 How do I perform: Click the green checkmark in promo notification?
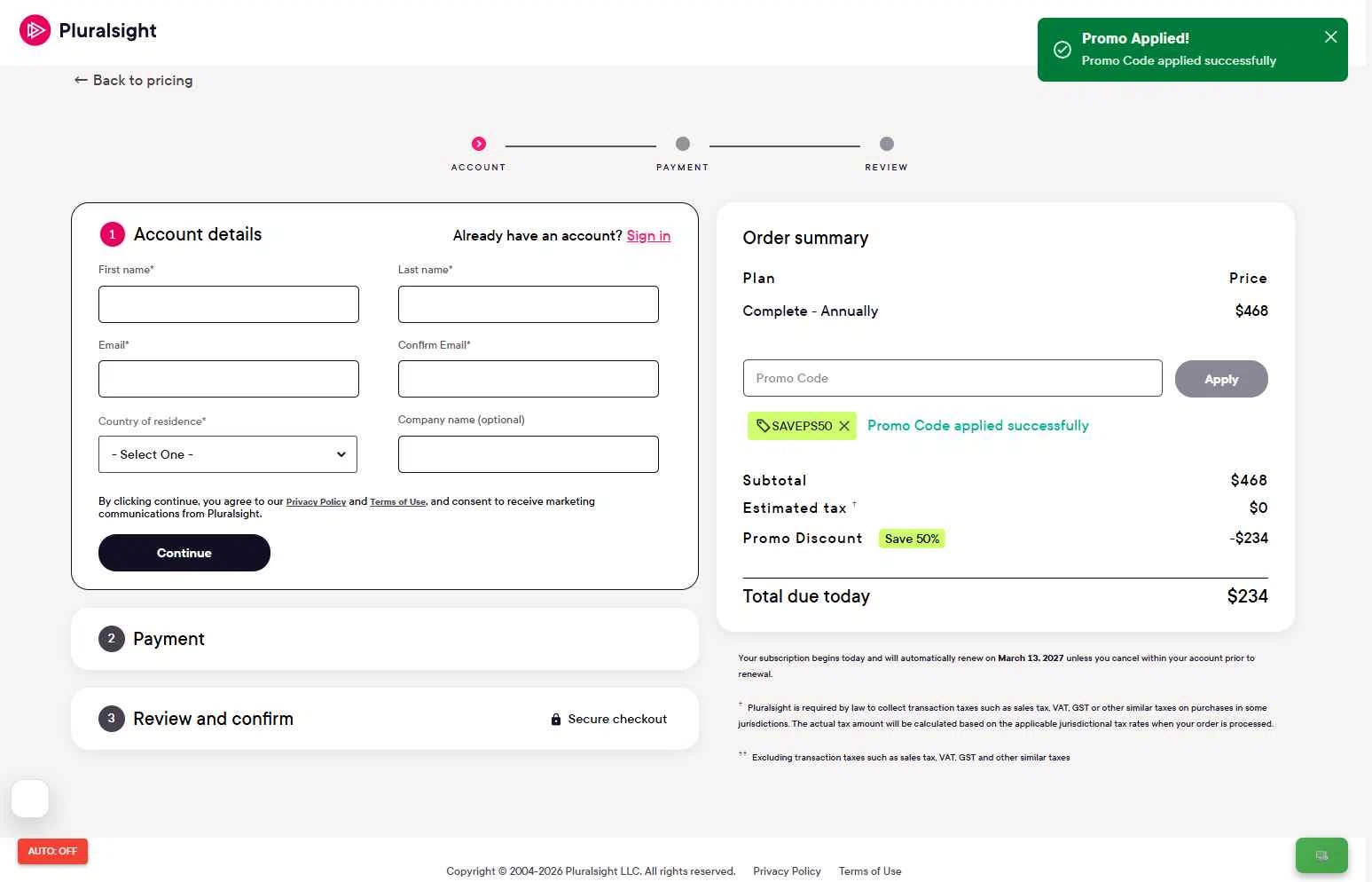pyautogui.click(x=1062, y=50)
